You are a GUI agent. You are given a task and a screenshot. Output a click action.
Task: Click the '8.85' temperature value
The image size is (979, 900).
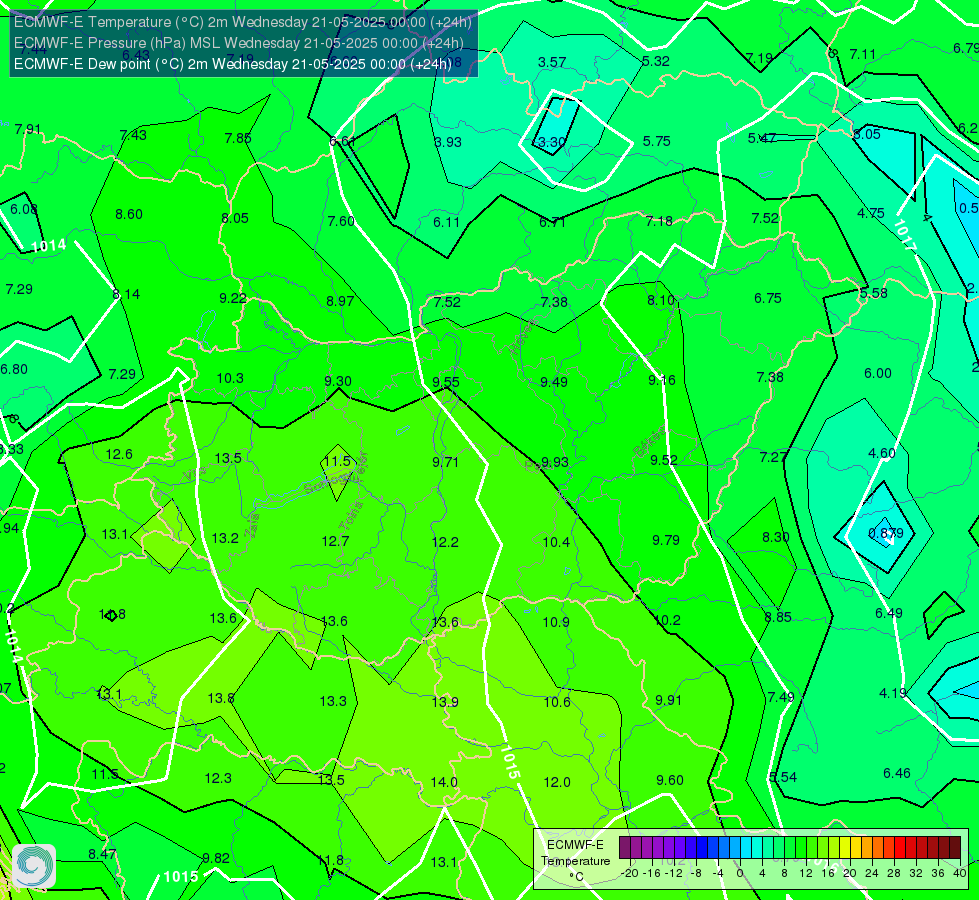(x=778, y=617)
